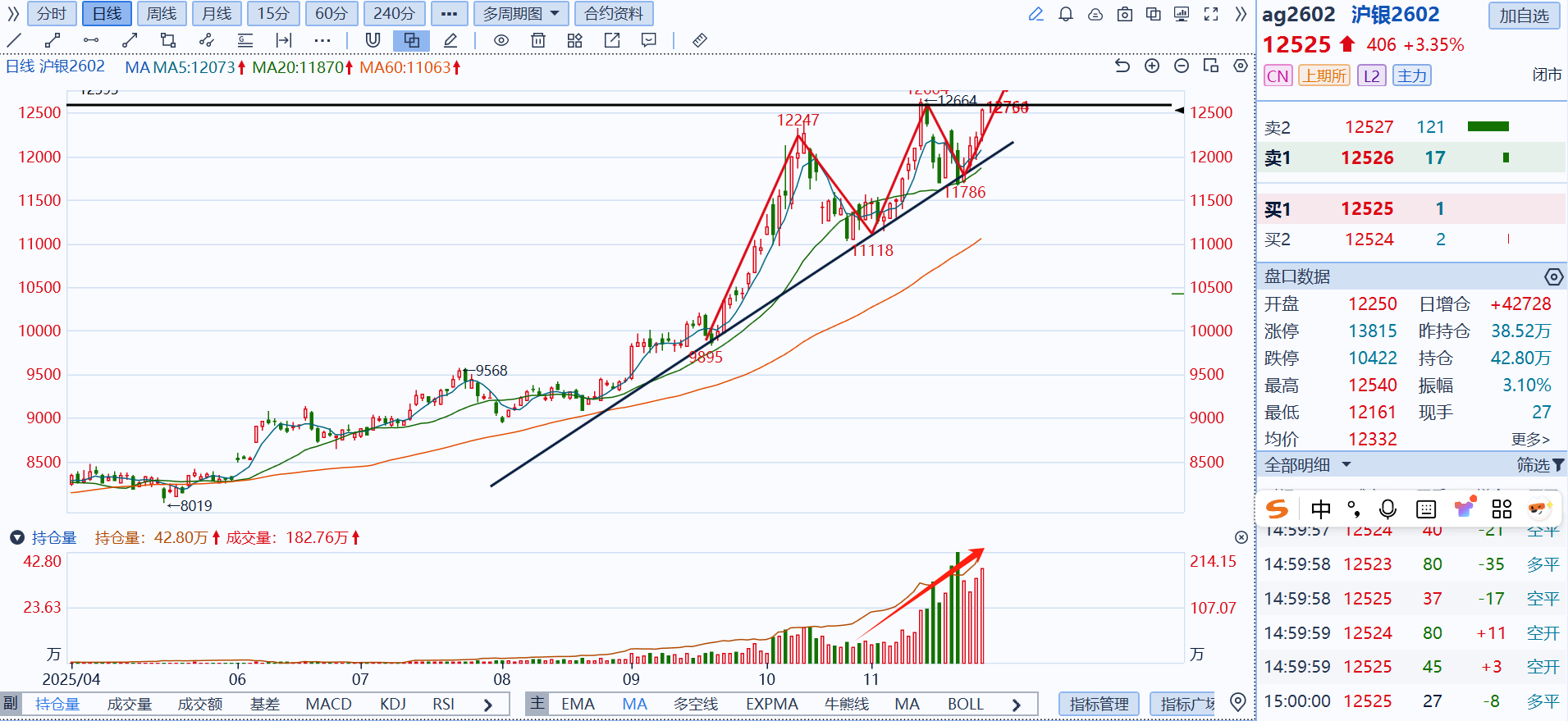
Task: Open the 多周期图 dropdown
Action: click(x=520, y=14)
